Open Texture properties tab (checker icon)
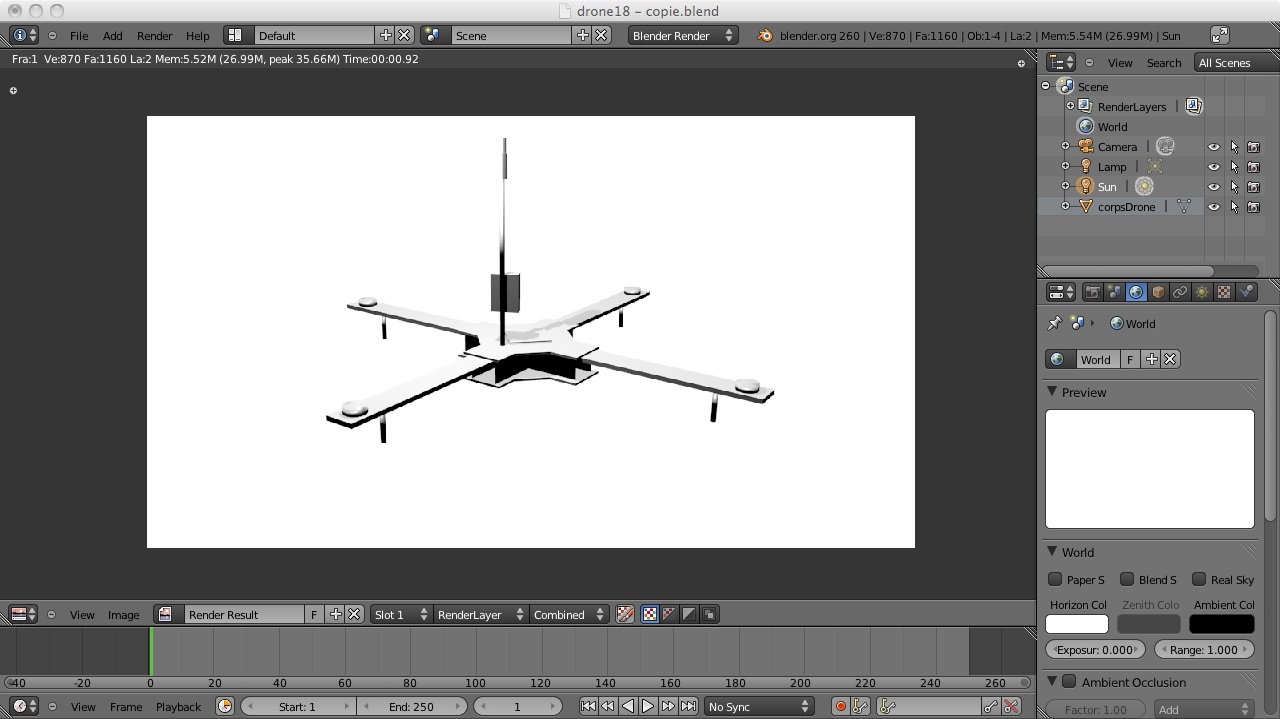This screenshot has height=719, width=1280. pyautogui.click(x=1224, y=292)
